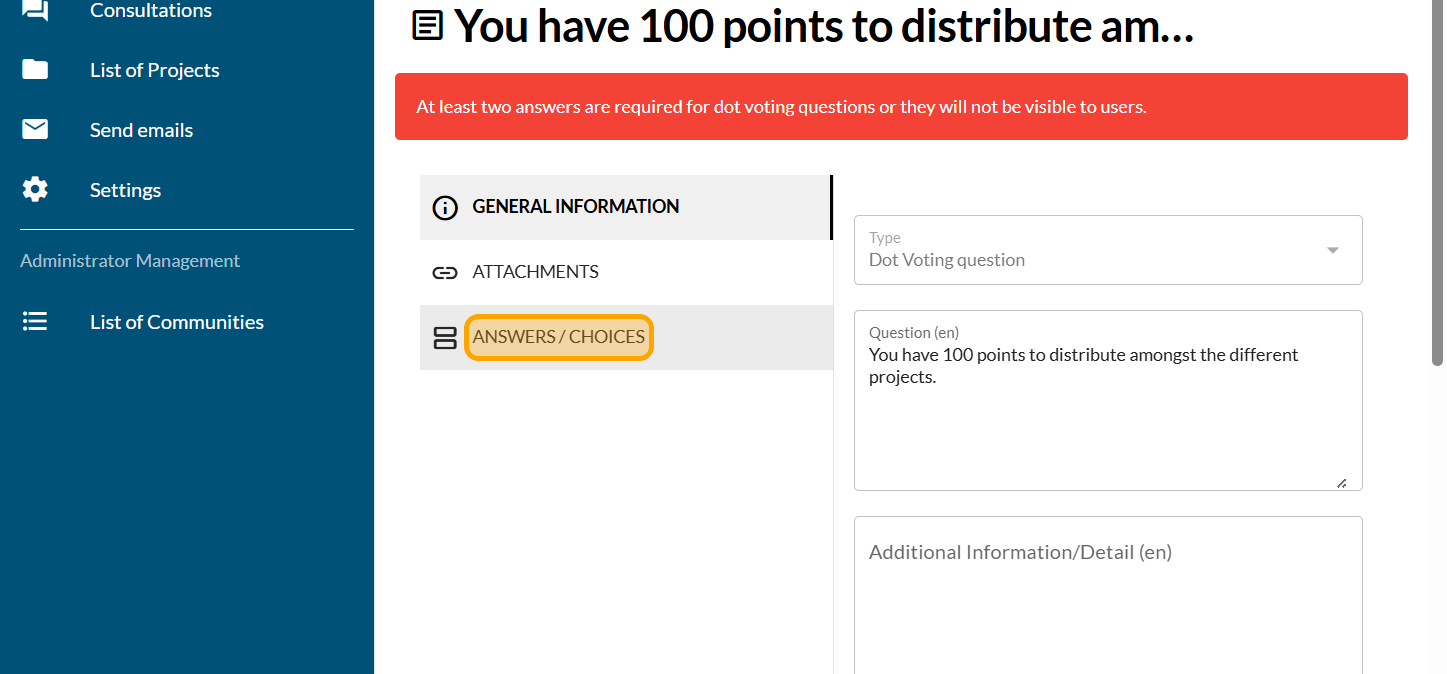Click the envelope icon for Send emails
The image size is (1447, 674).
pyautogui.click(x=35, y=130)
